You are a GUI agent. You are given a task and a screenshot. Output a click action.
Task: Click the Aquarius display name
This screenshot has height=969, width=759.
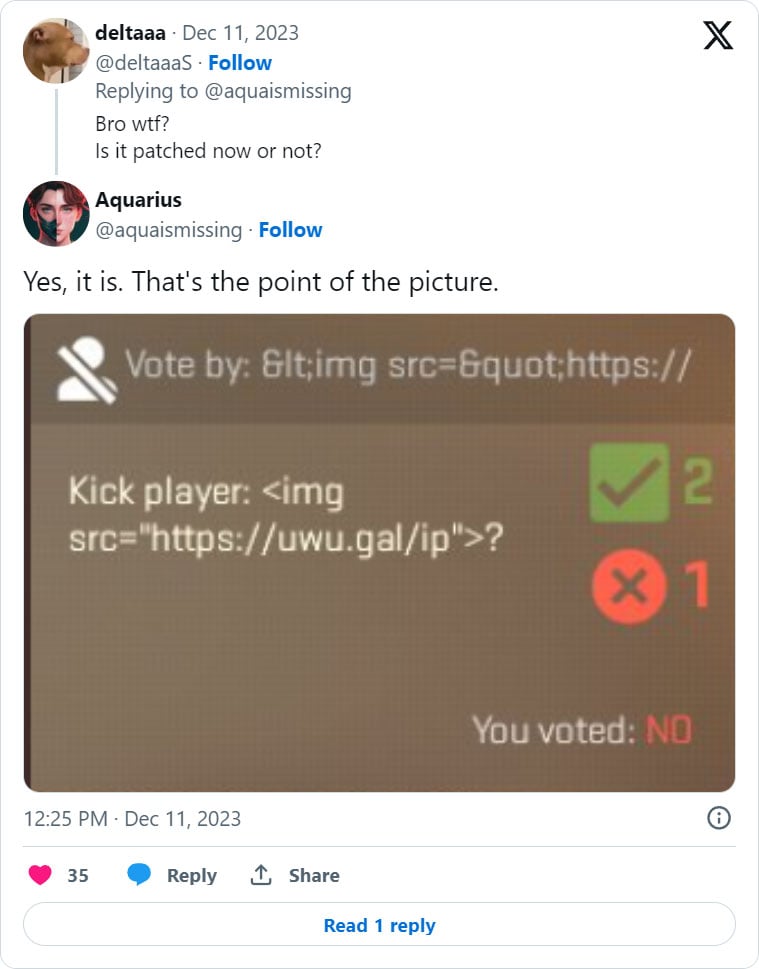pyautogui.click(x=138, y=200)
